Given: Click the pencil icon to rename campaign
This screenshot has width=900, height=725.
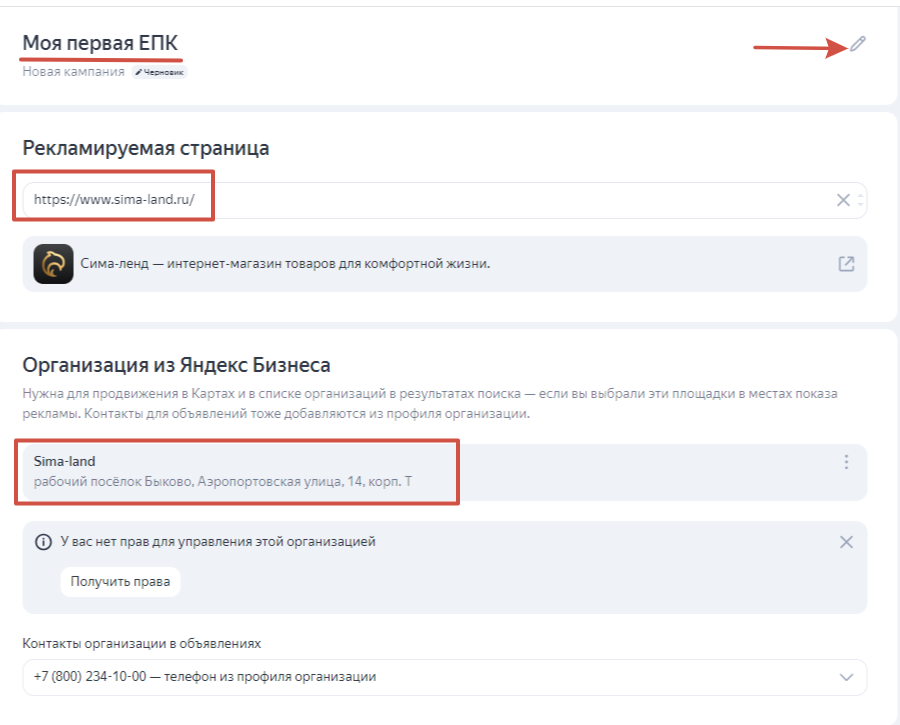Looking at the screenshot, I should click(x=858, y=44).
